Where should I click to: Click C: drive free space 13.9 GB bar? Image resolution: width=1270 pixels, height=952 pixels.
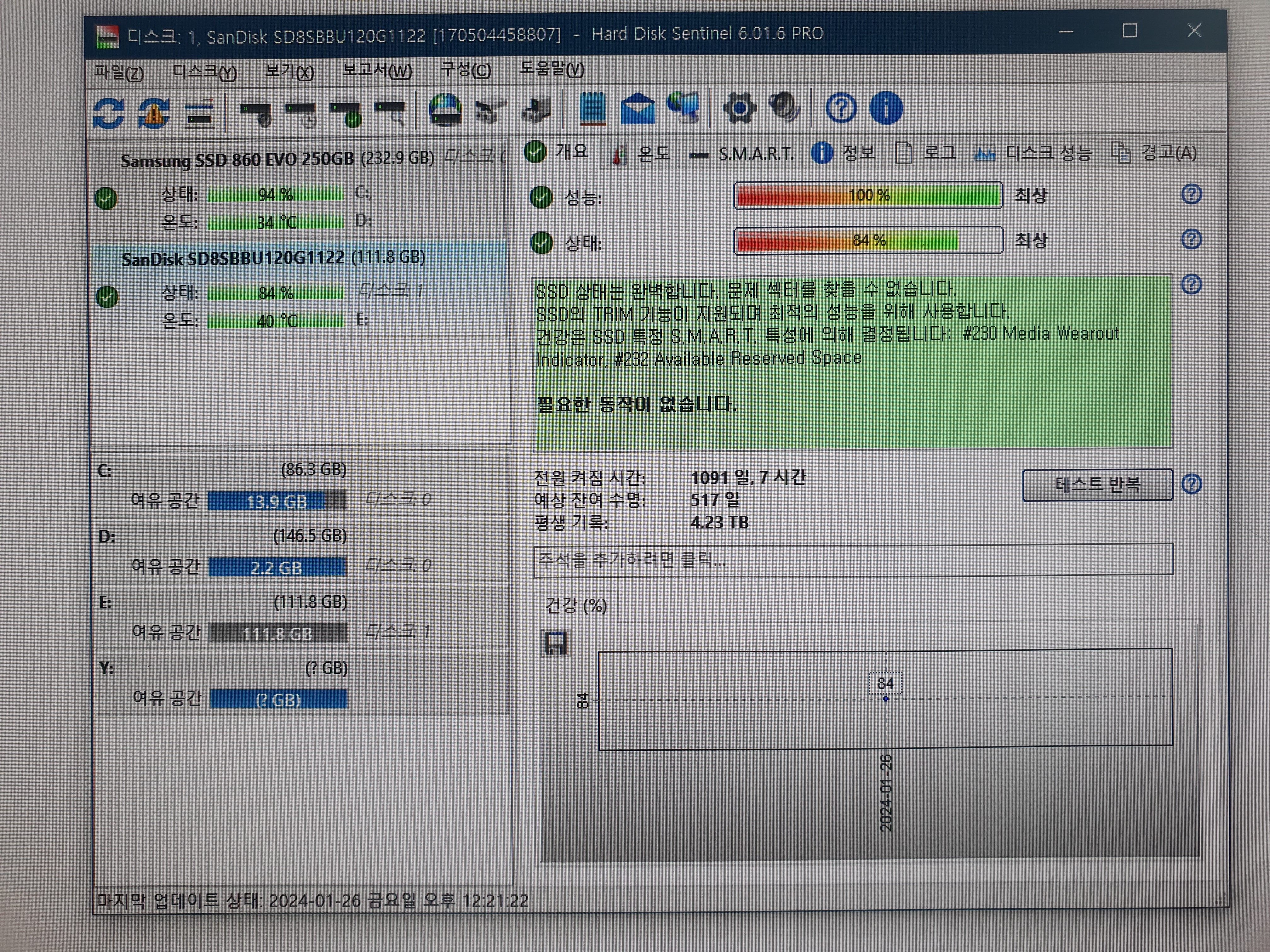[x=277, y=501]
